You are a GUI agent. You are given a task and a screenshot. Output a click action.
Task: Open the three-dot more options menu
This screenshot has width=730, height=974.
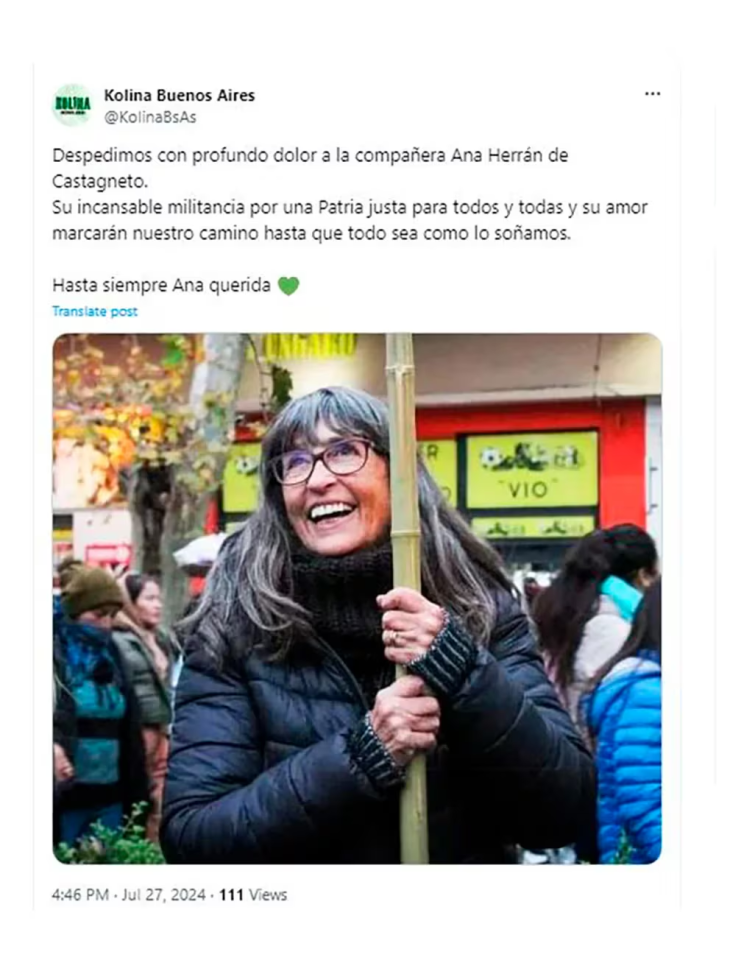click(x=652, y=94)
